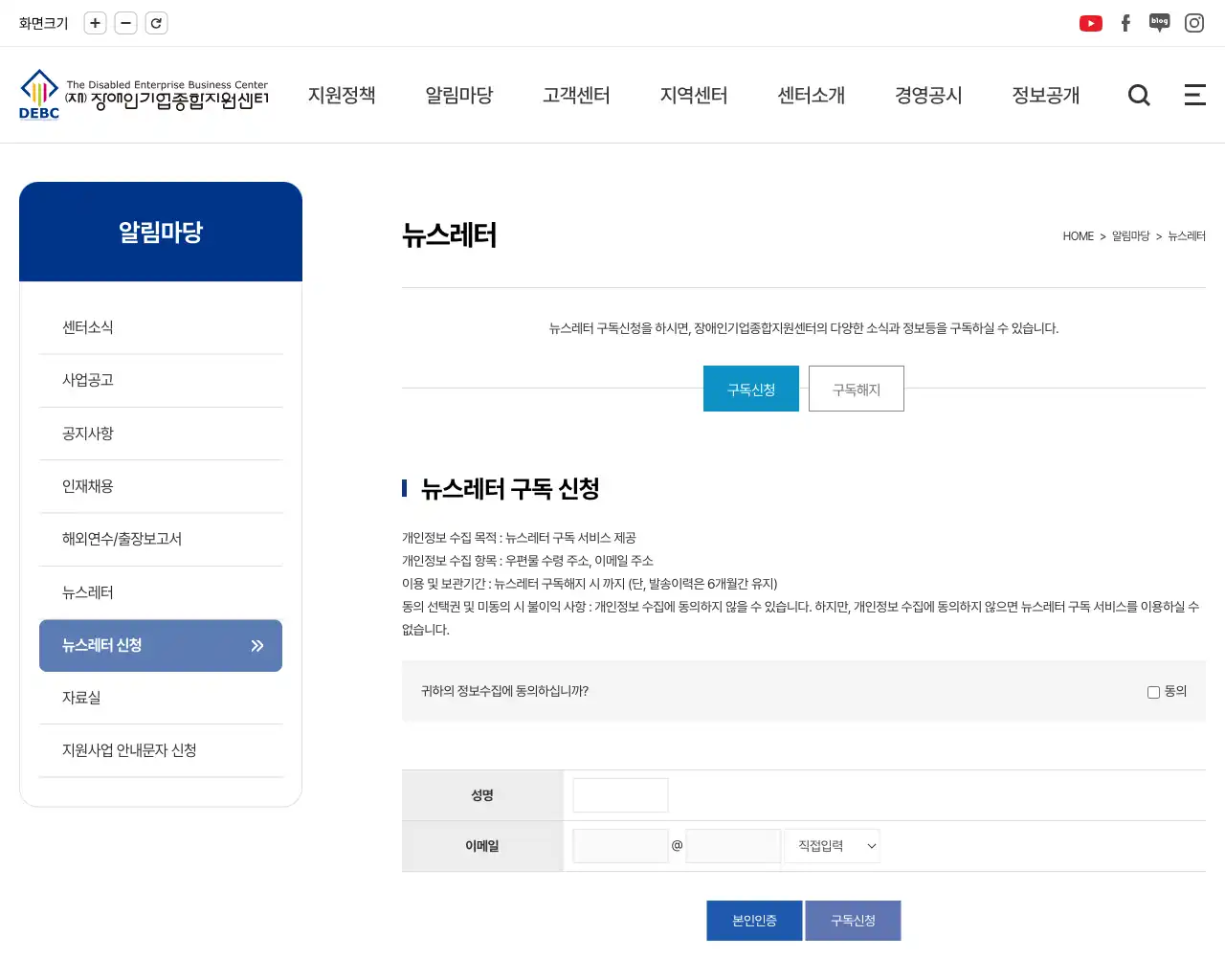Click the 본인인증 button
1225x980 pixels.
[754, 921]
